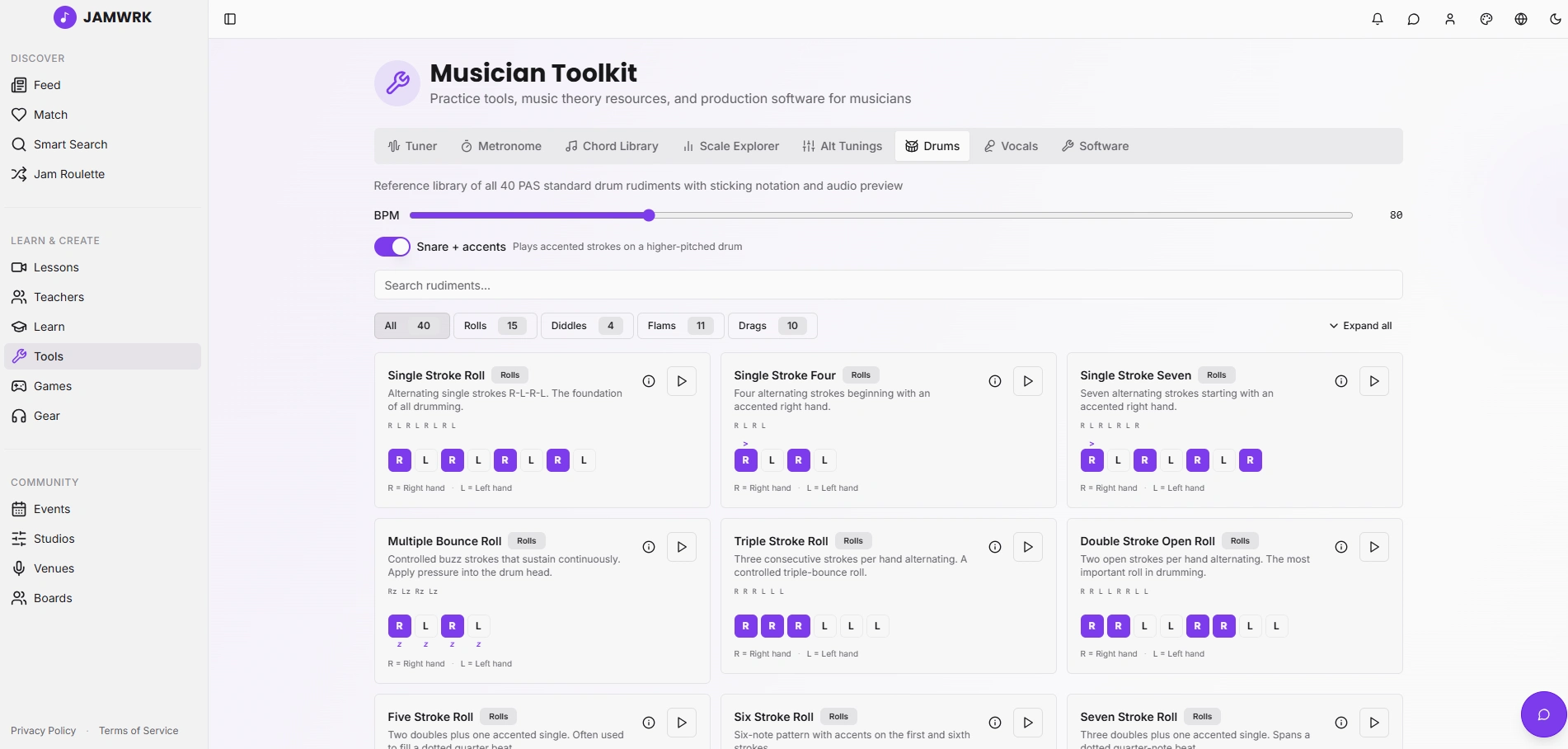Play the Six Stroke Roll rudiment
Viewport: 1568px width, 749px height.
1028,723
